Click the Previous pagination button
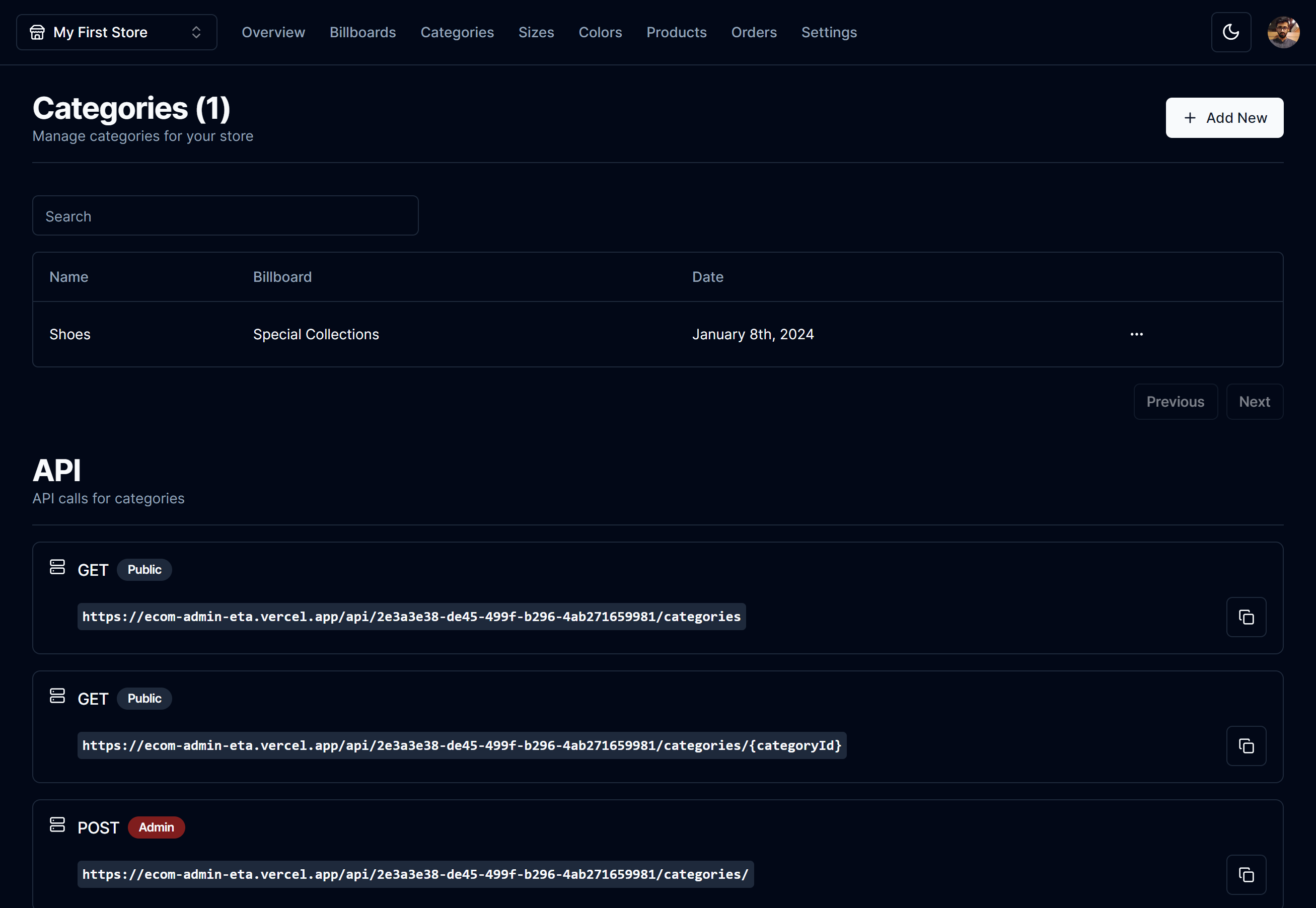This screenshot has height=908, width=1316. (x=1176, y=402)
